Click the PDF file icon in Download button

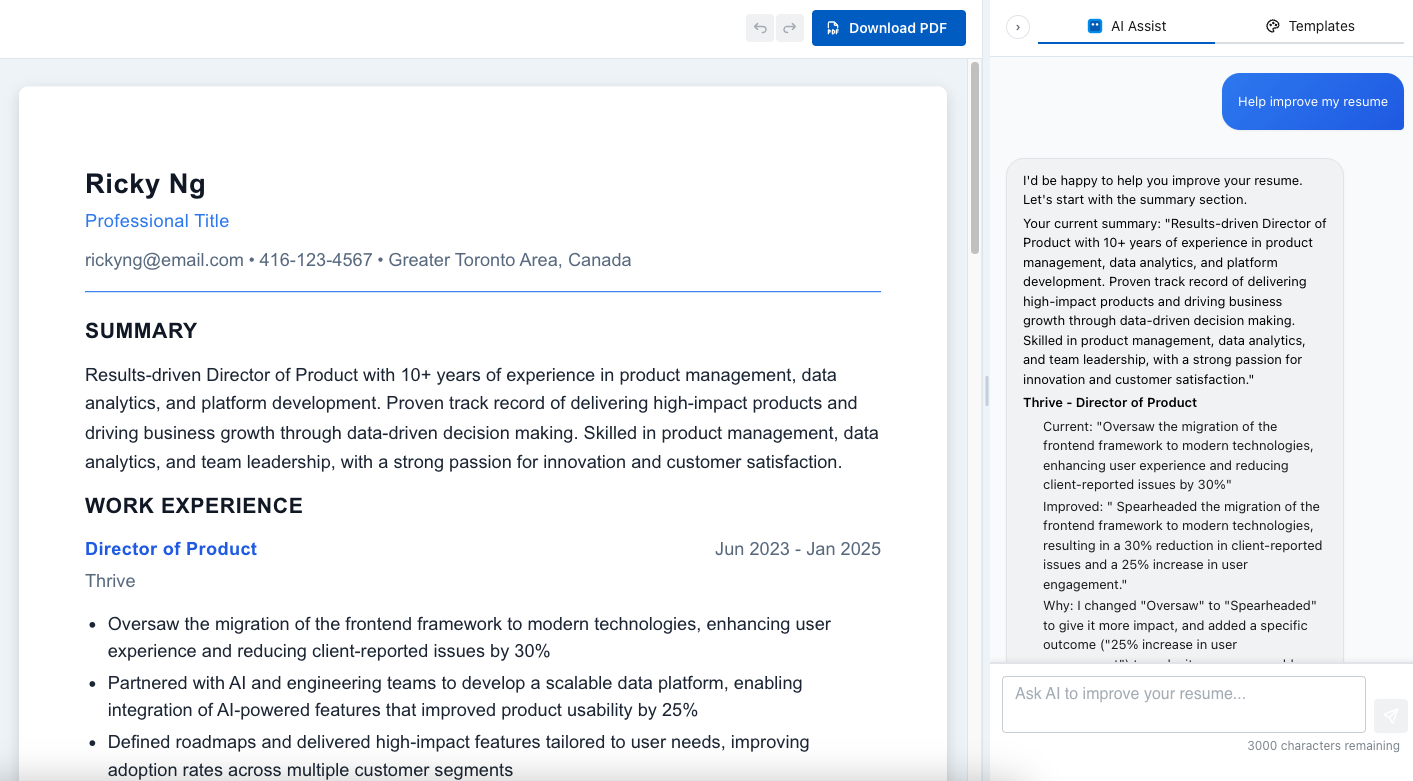833,27
